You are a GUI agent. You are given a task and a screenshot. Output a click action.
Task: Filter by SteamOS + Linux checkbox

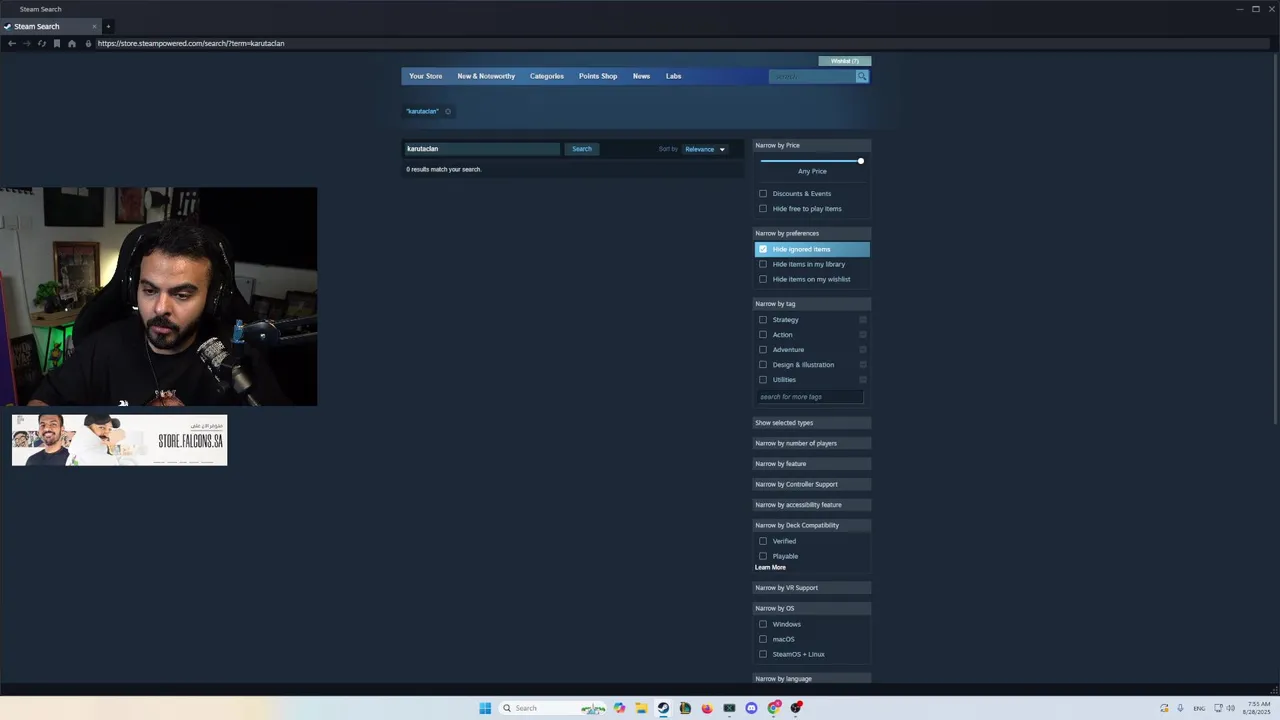pyautogui.click(x=763, y=654)
